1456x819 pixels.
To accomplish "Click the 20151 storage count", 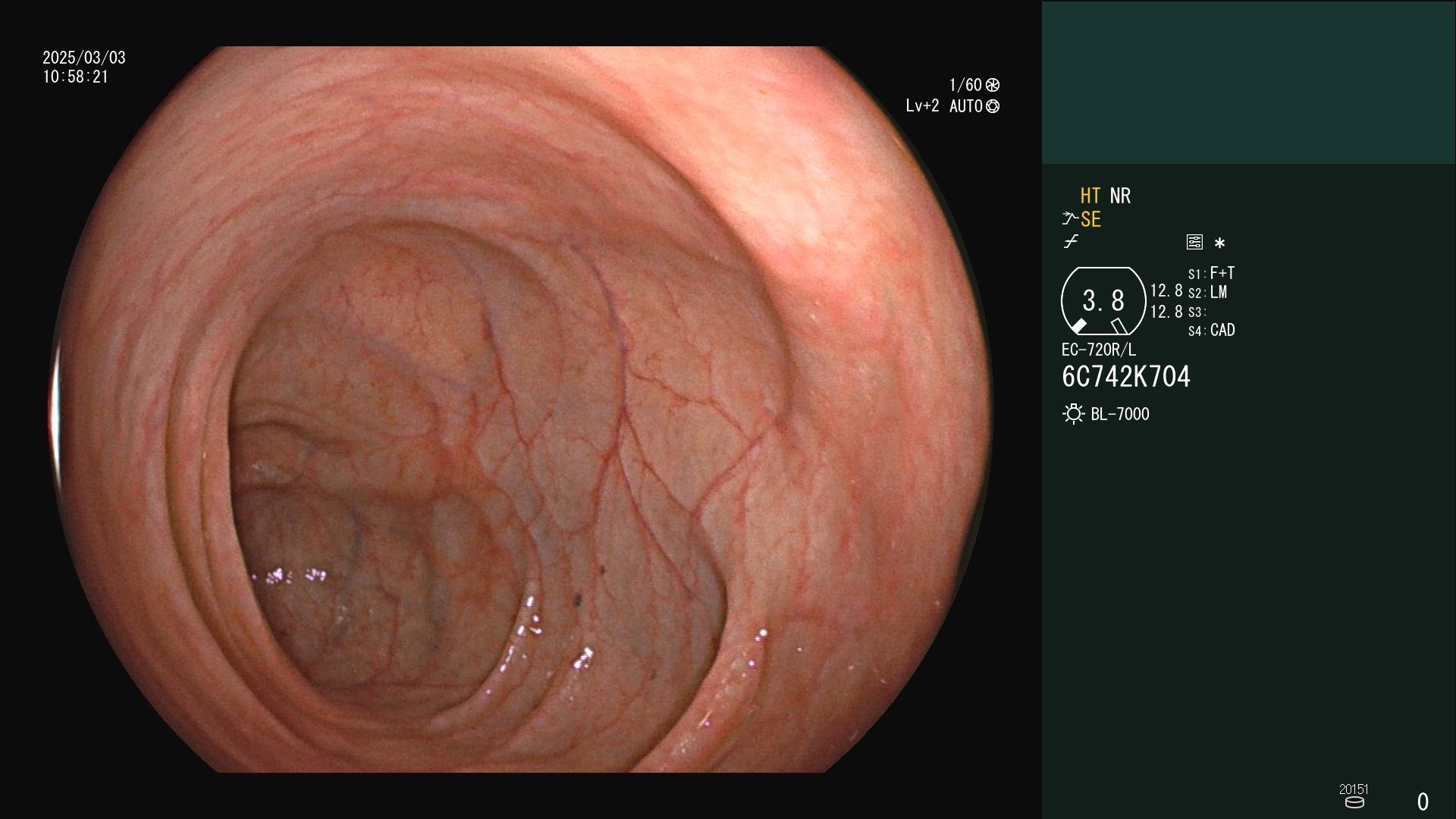I will [x=1354, y=789].
